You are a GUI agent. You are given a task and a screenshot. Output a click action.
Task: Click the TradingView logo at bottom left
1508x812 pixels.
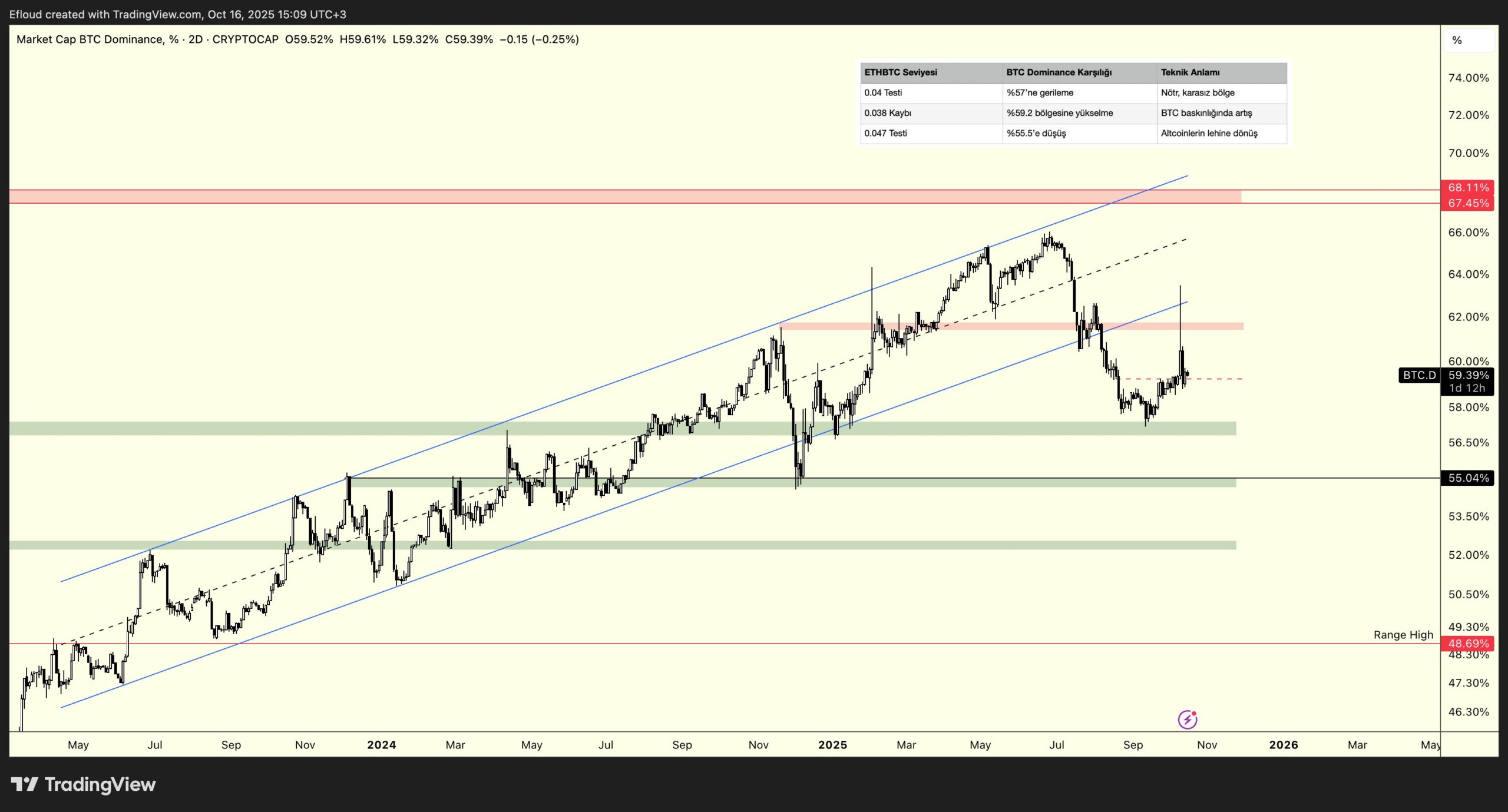tap(83, 784)
